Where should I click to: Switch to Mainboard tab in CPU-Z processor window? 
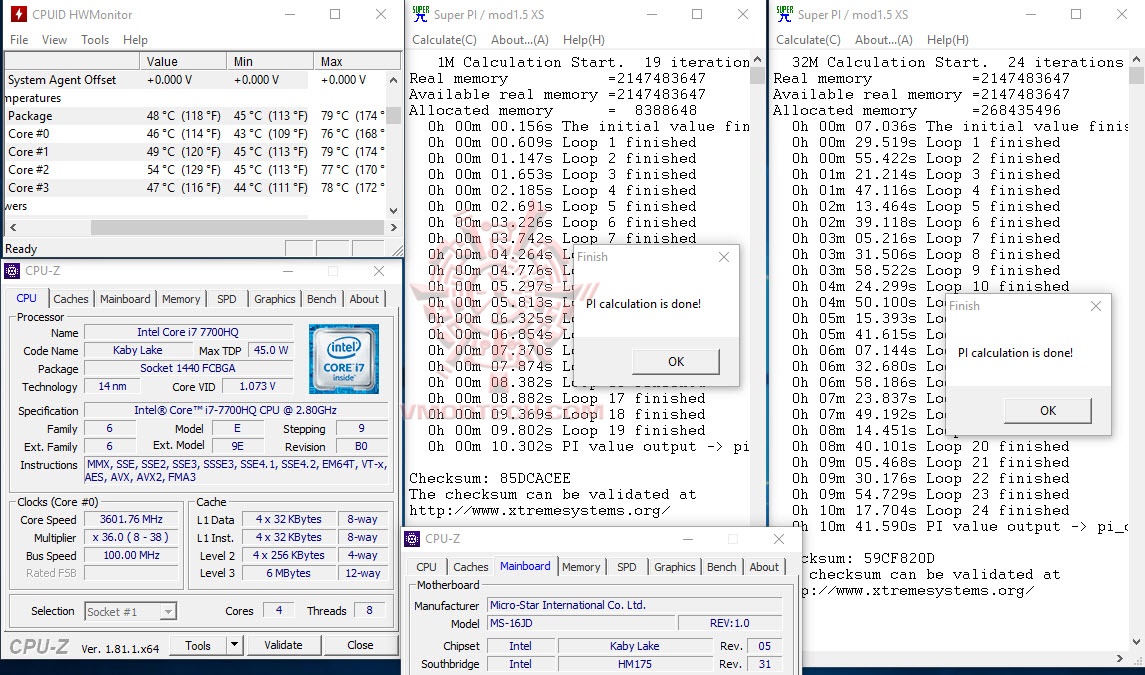(x=125, y=299)
